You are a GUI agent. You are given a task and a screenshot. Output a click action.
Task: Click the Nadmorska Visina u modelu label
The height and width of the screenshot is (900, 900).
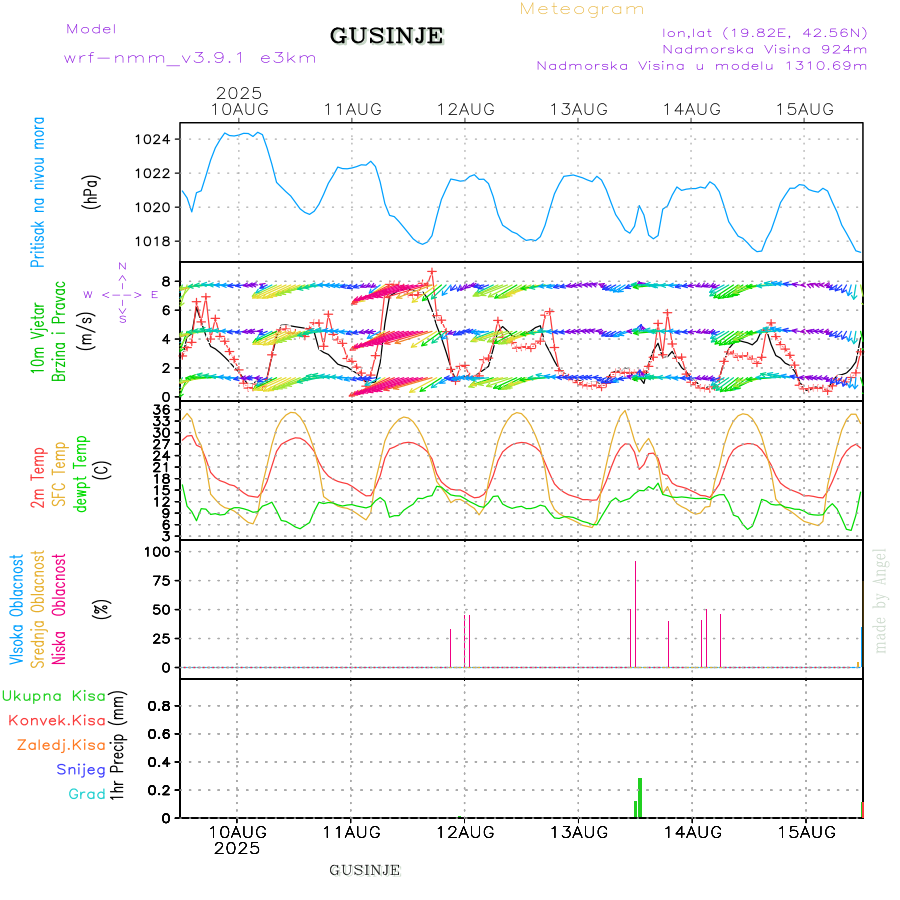701,66
